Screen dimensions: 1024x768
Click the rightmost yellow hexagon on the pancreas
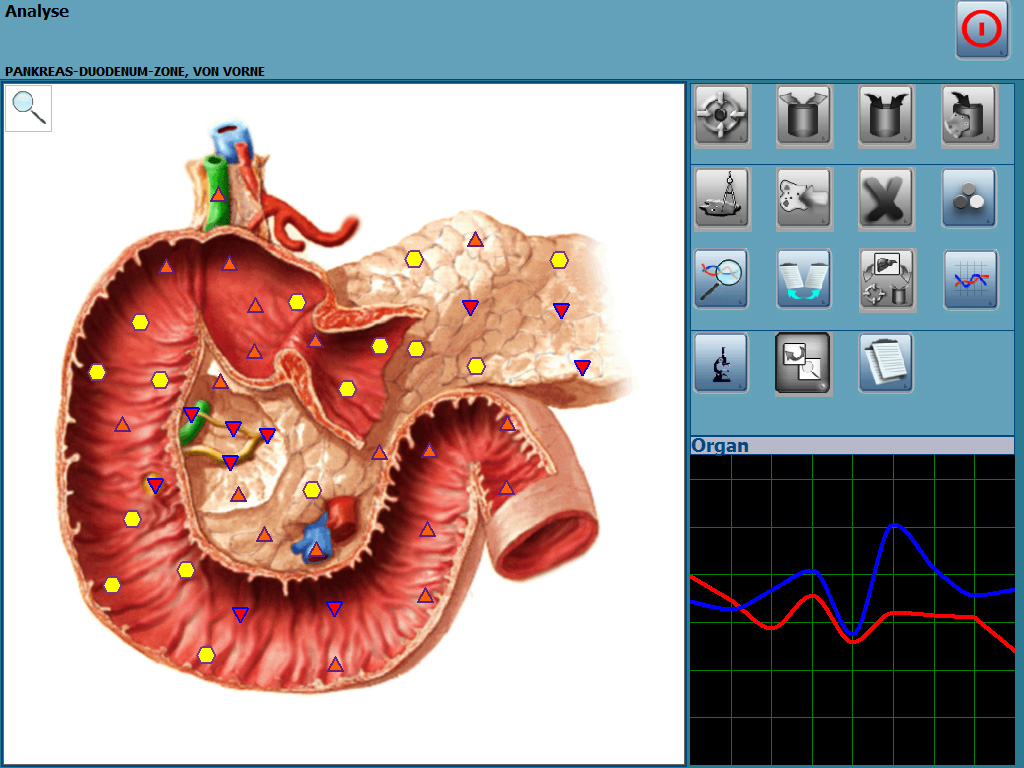[559, 260]
